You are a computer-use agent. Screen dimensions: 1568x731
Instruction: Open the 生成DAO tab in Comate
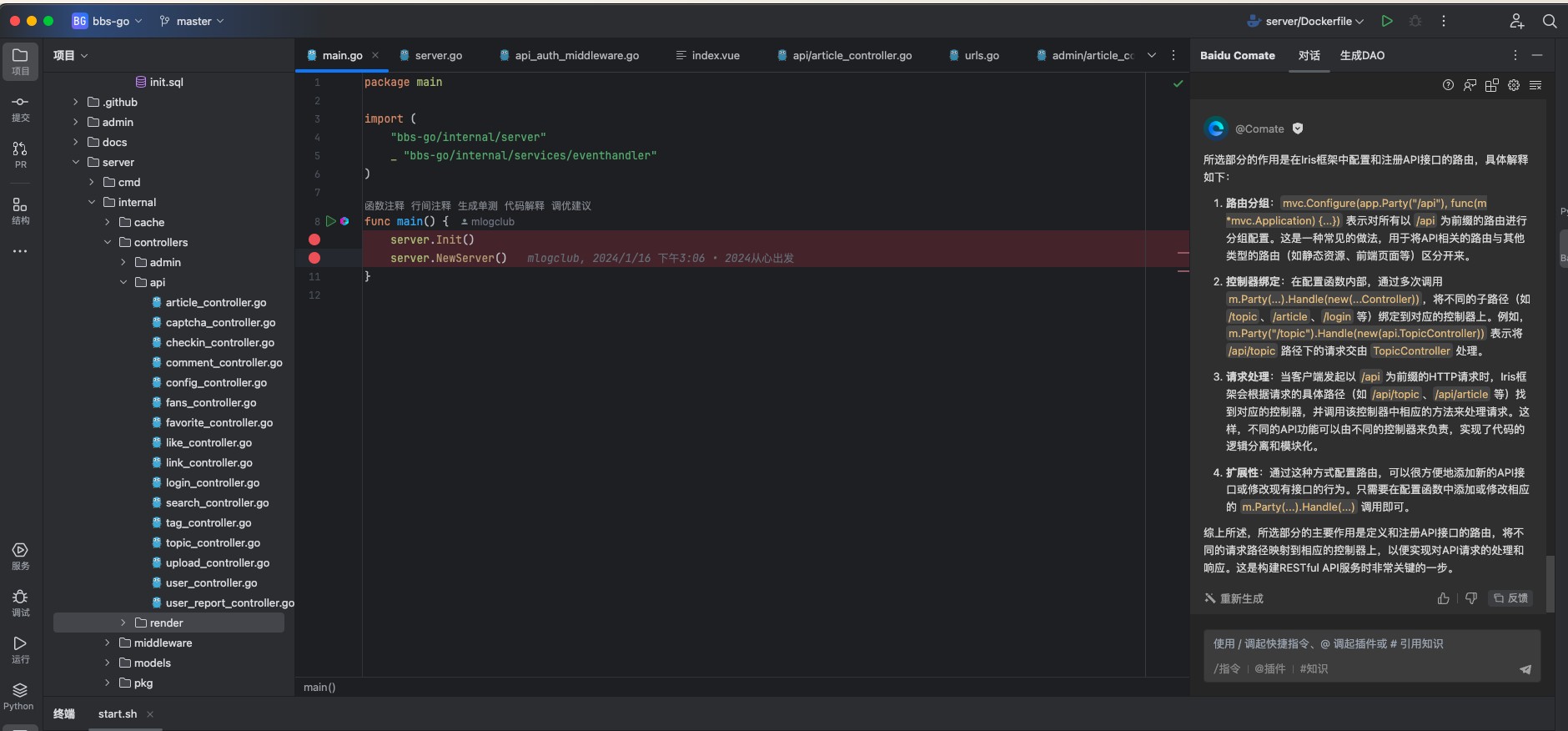click(1362, 55)
